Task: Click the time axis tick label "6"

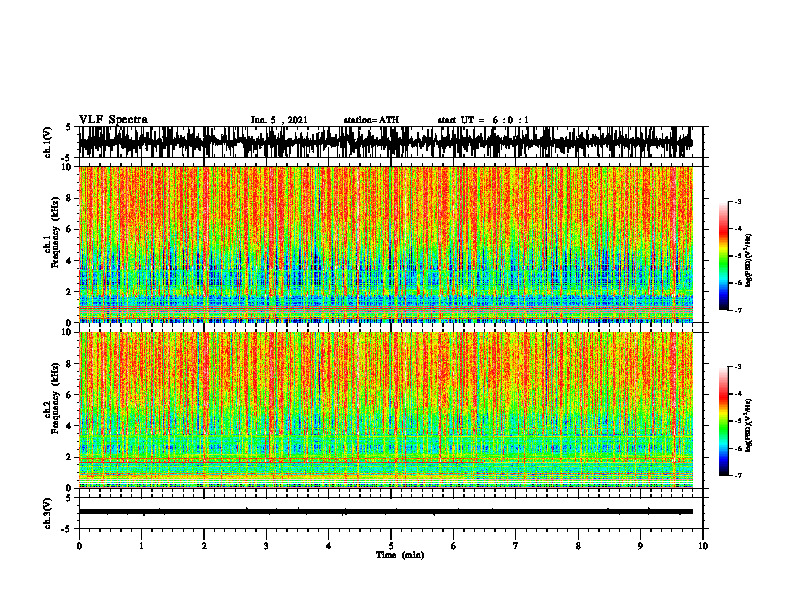Action: pyautogui.click(x=454, y=545)
